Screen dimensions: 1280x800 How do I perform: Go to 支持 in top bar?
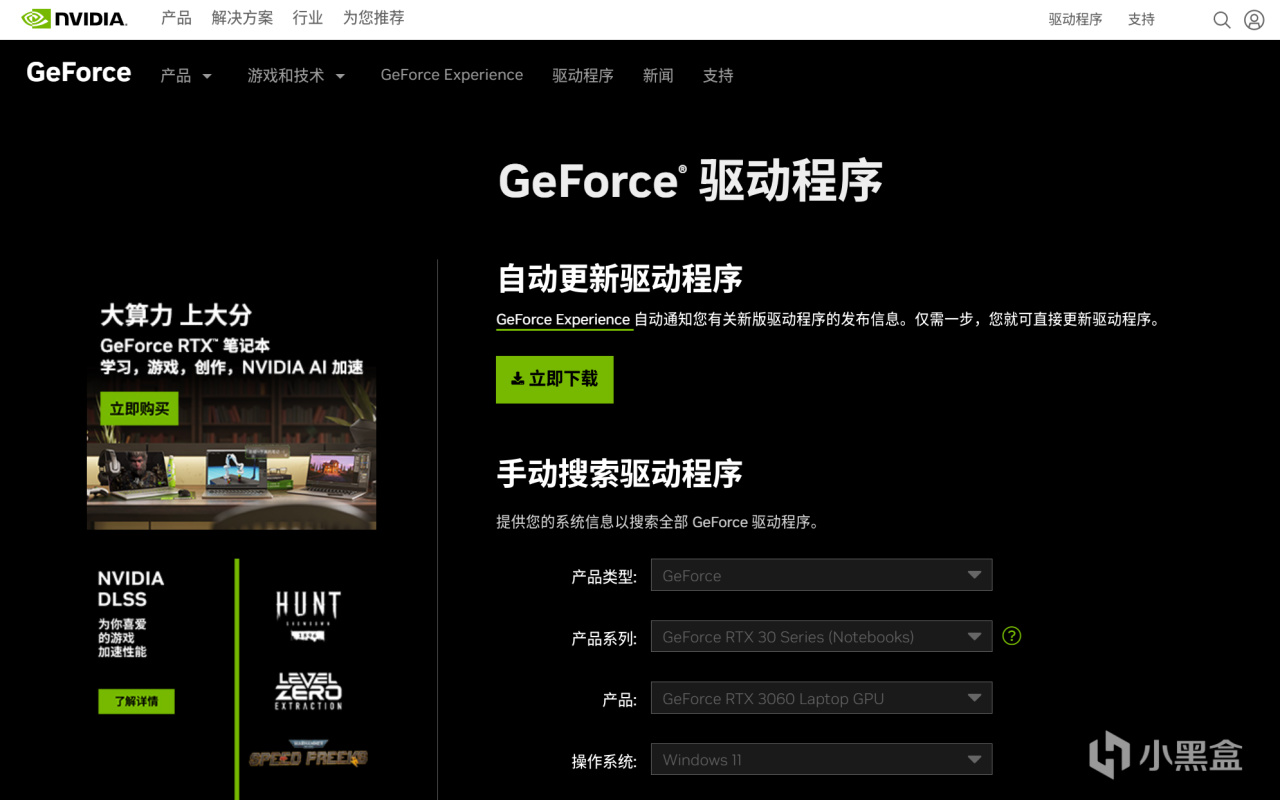1141,19
